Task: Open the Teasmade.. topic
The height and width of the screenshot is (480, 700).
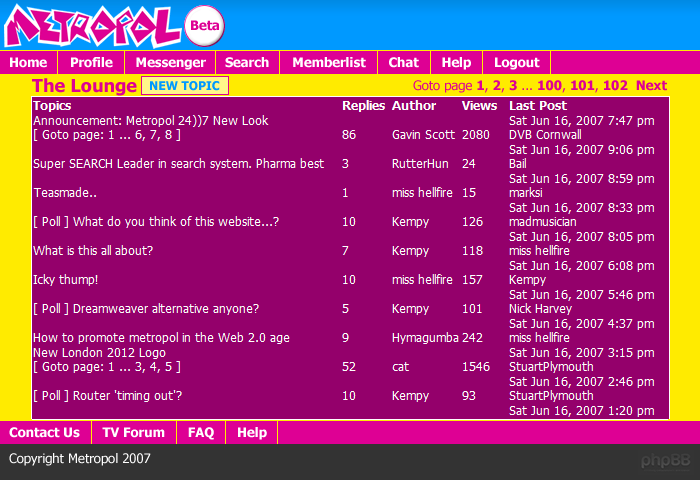Action: (x=65, y=193)
